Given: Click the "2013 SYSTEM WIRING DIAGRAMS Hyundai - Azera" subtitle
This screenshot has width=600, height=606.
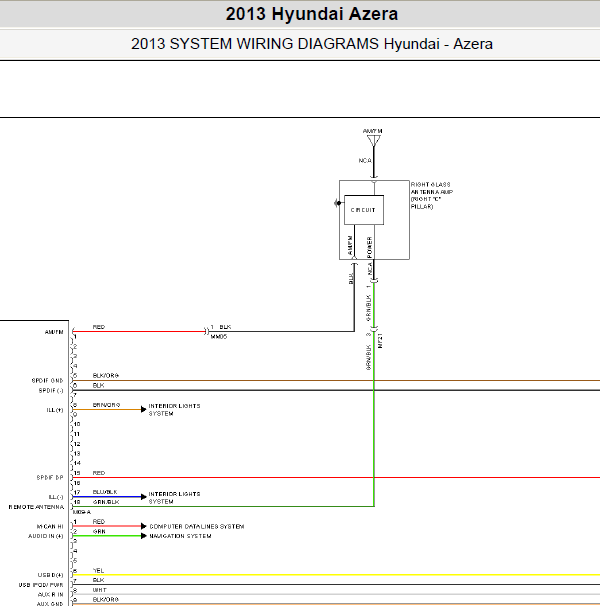Looking at the screenshot, I should coord(312,44).
